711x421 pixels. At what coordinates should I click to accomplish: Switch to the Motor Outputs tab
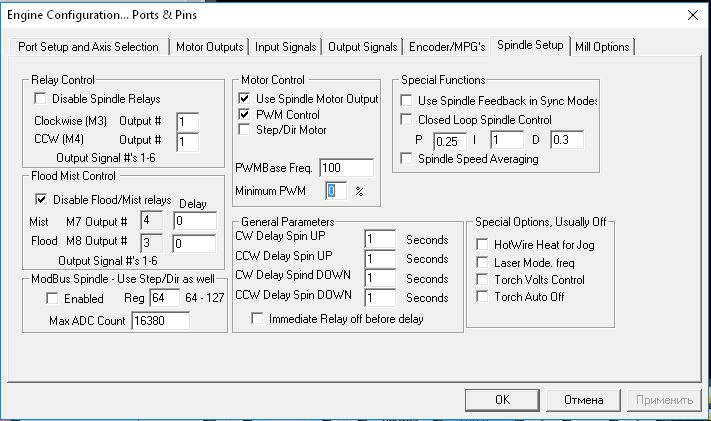click(209, 47)
